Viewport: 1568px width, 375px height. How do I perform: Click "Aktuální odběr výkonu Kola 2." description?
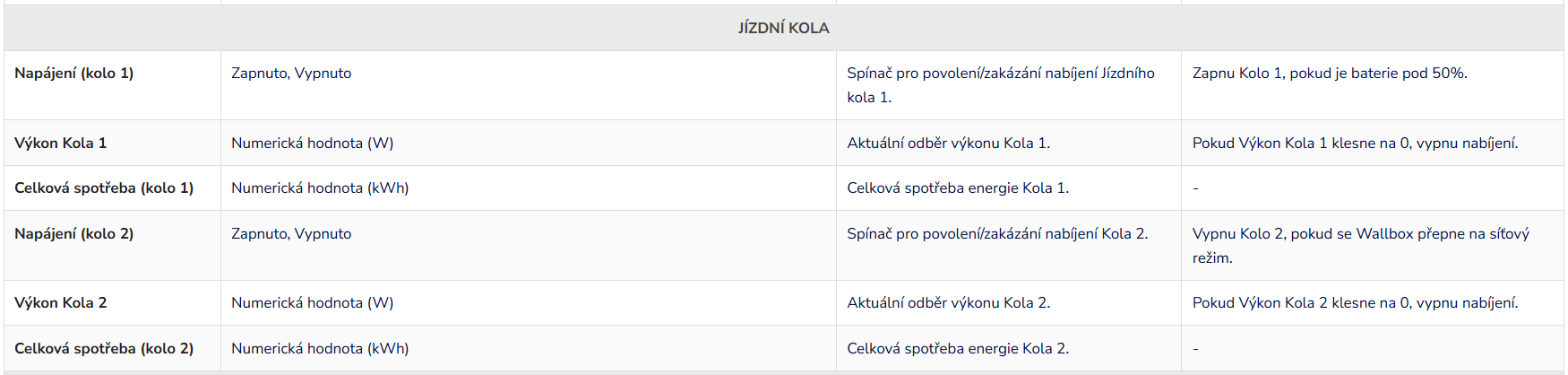(948, 303)
